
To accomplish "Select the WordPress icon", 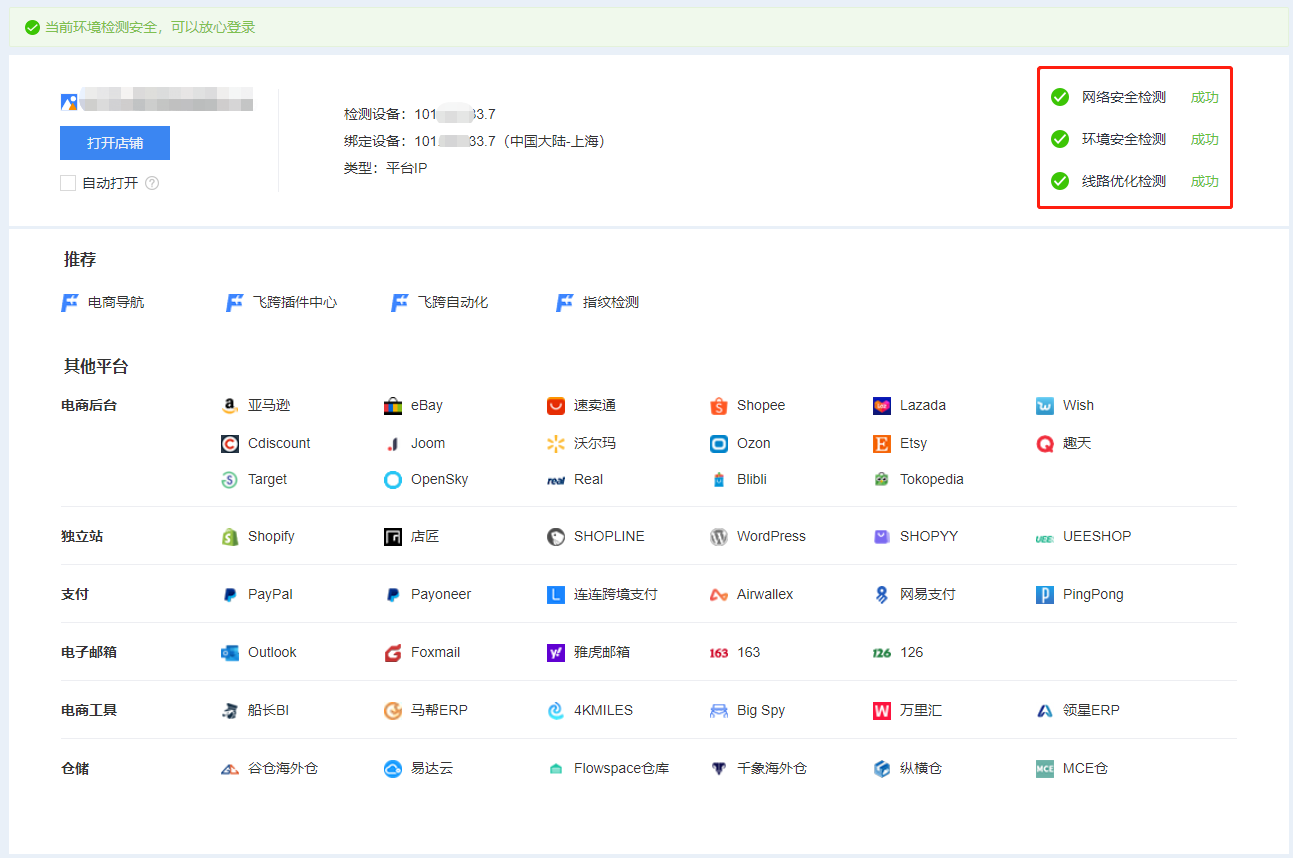I will click(719, 536).
